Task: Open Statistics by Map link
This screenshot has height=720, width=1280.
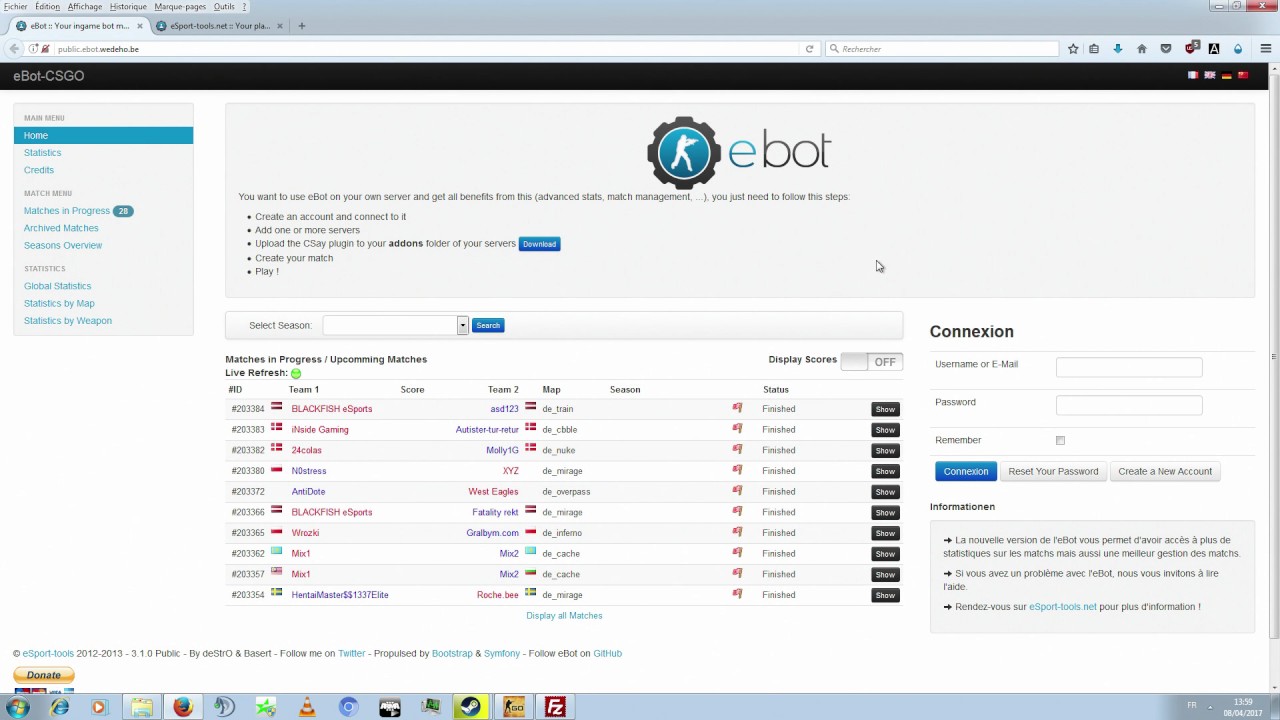Action: tap(59, 303)
